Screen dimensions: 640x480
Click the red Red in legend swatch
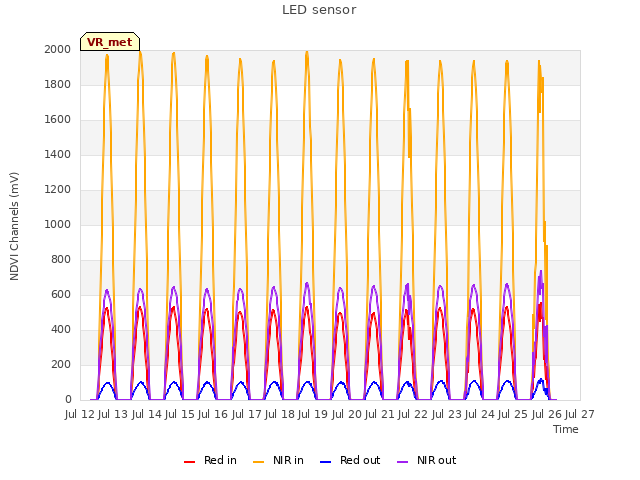pos(189,462)
